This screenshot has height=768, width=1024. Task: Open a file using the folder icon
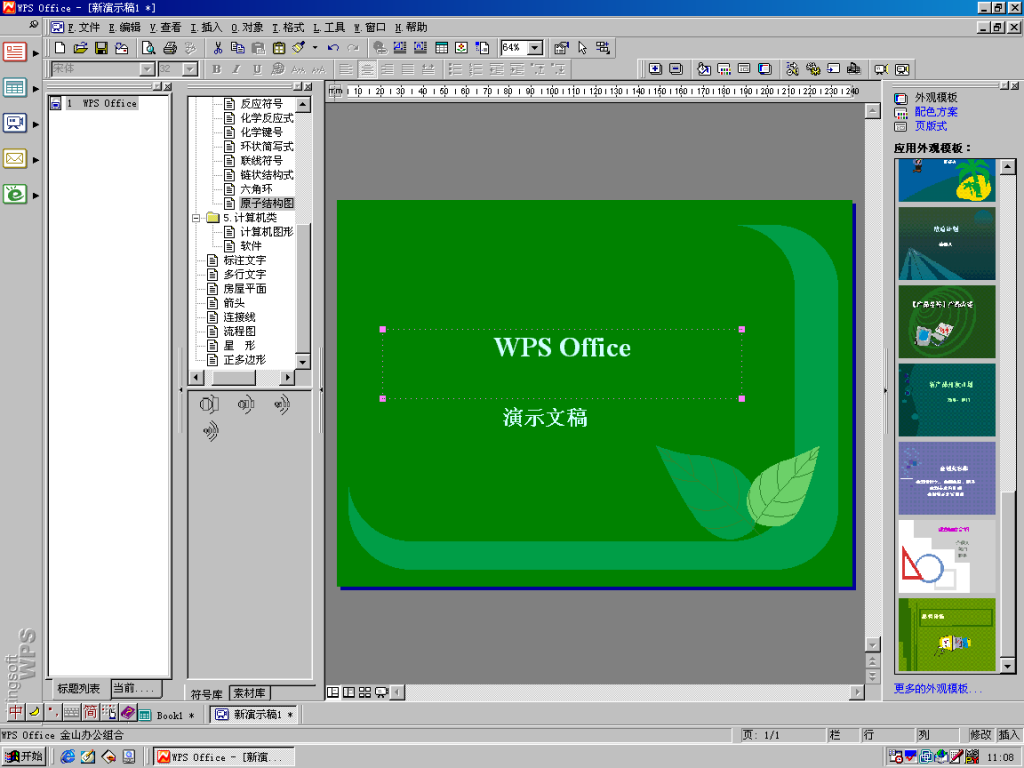pos(80,48)
